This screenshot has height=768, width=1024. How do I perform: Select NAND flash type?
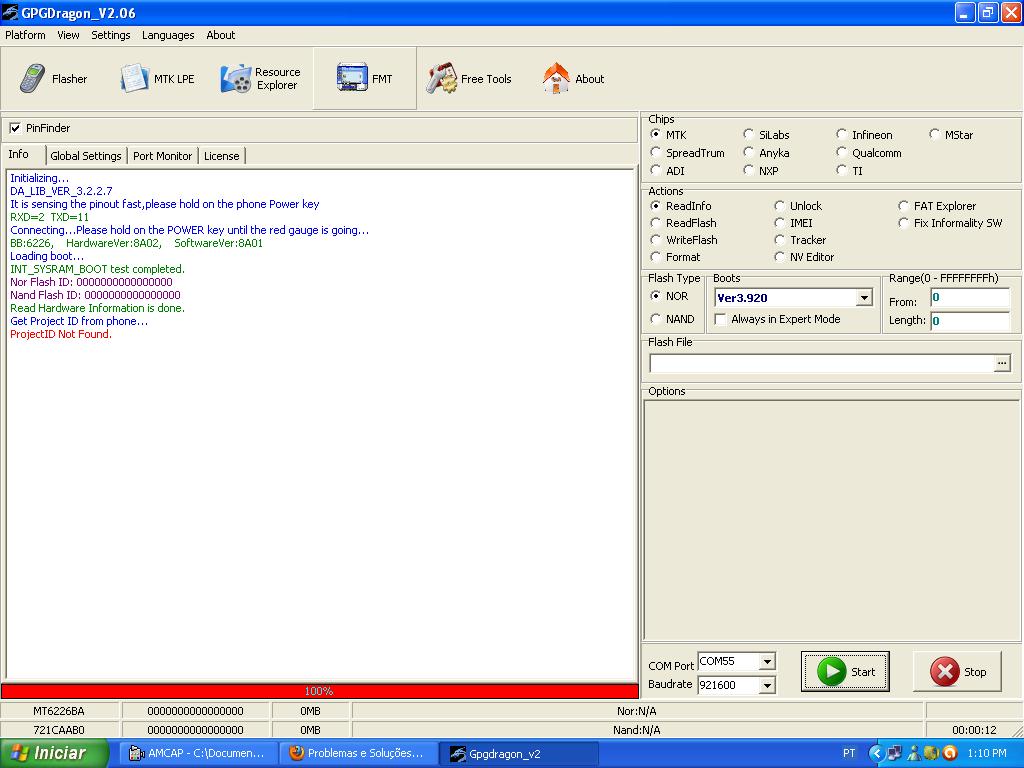(656, 319)
